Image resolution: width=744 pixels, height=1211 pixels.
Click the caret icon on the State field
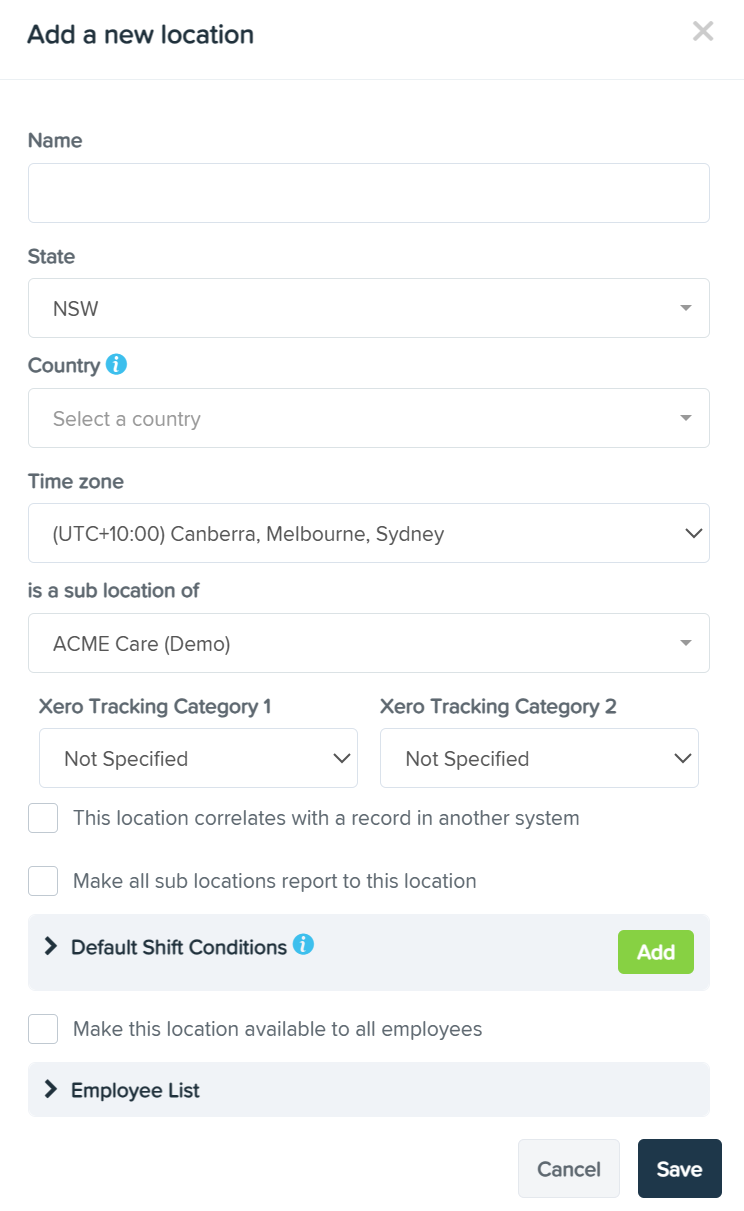[687, 308]
